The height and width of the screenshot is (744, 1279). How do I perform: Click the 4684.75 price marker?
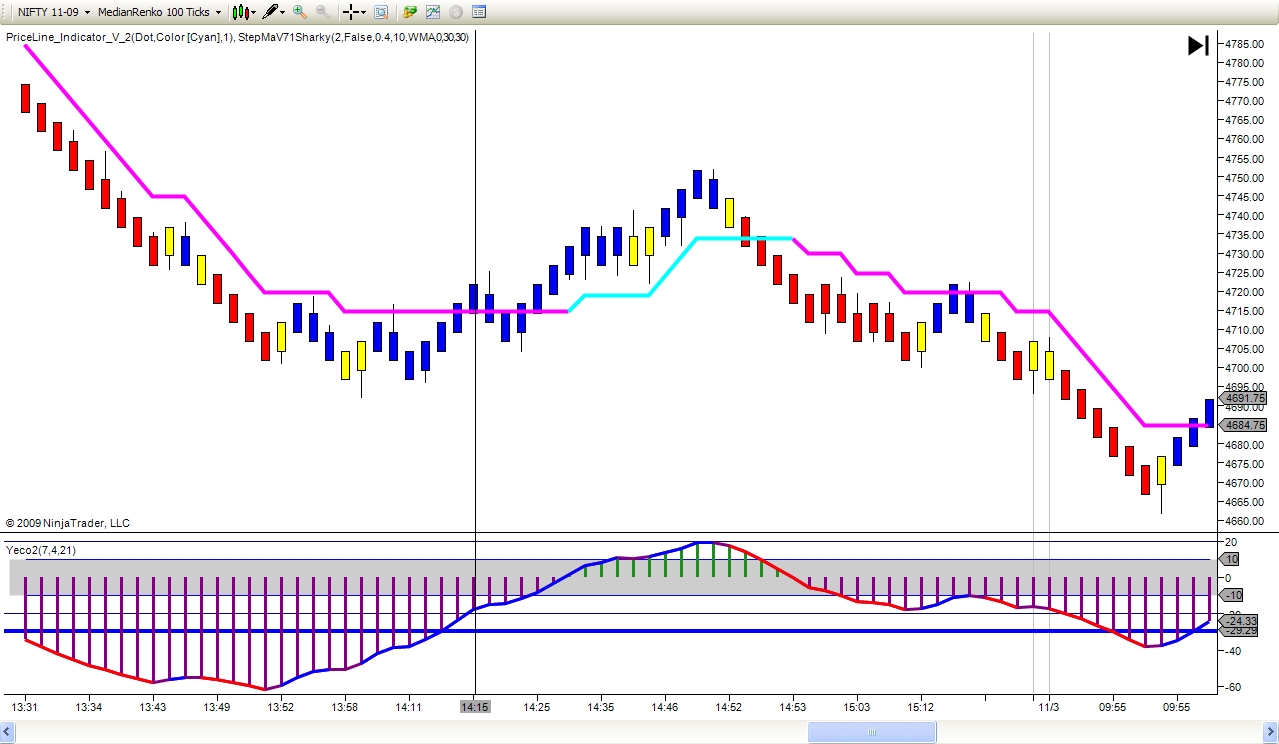(x=1244, y=425)
